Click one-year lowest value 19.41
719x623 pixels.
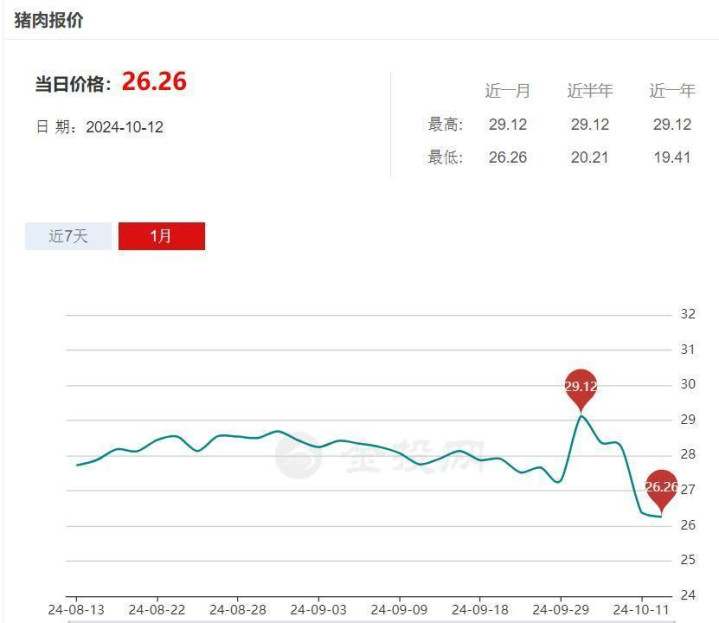672,158
